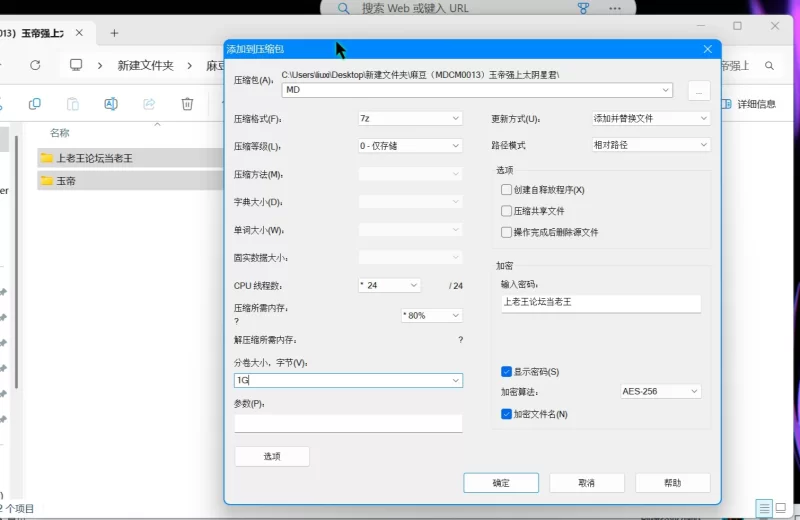The height and width of the screenshot is (520, 800).
Task: Open the CPU 线程数 dropdown
Action: [389, 285]
